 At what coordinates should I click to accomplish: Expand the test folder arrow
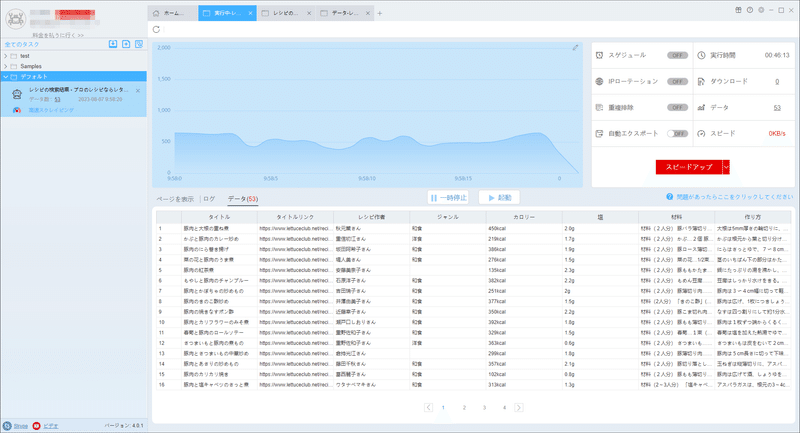pos(6,56)
